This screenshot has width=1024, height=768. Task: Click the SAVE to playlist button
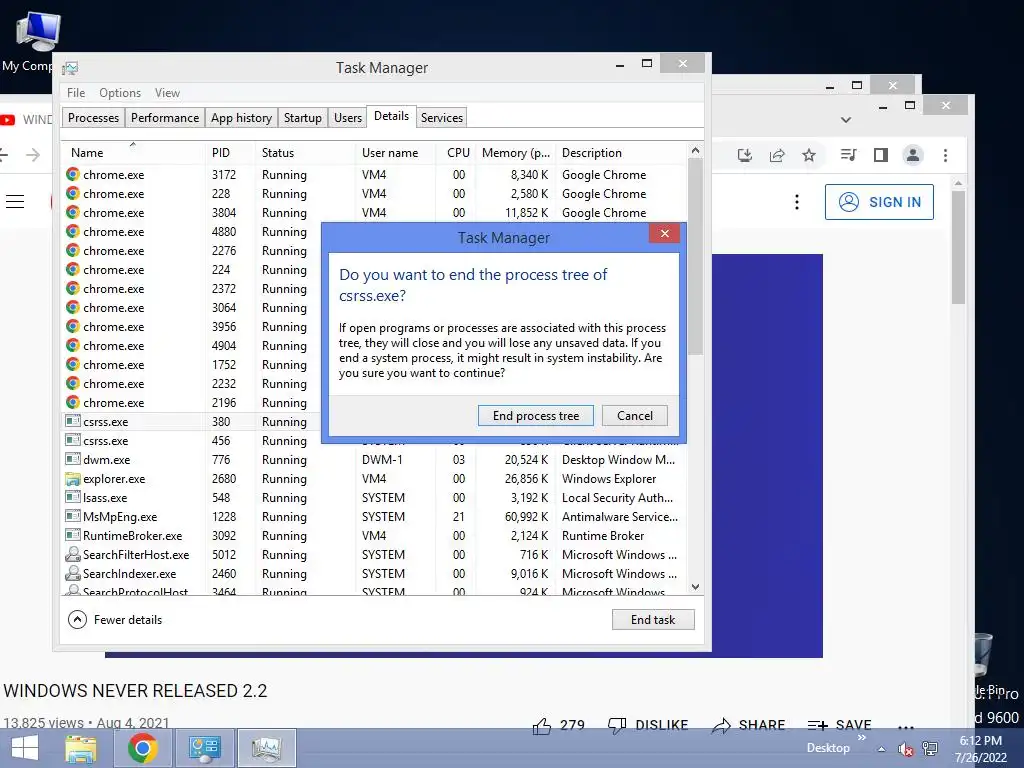(x=839, y=725)
